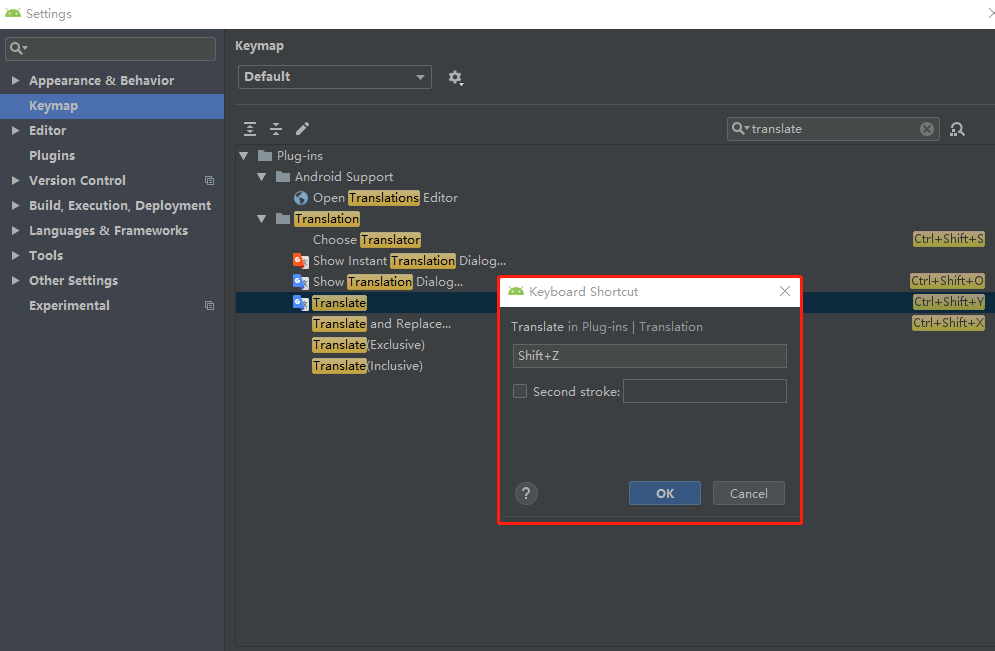Open the keymap gear settings icon

[456, 77]
